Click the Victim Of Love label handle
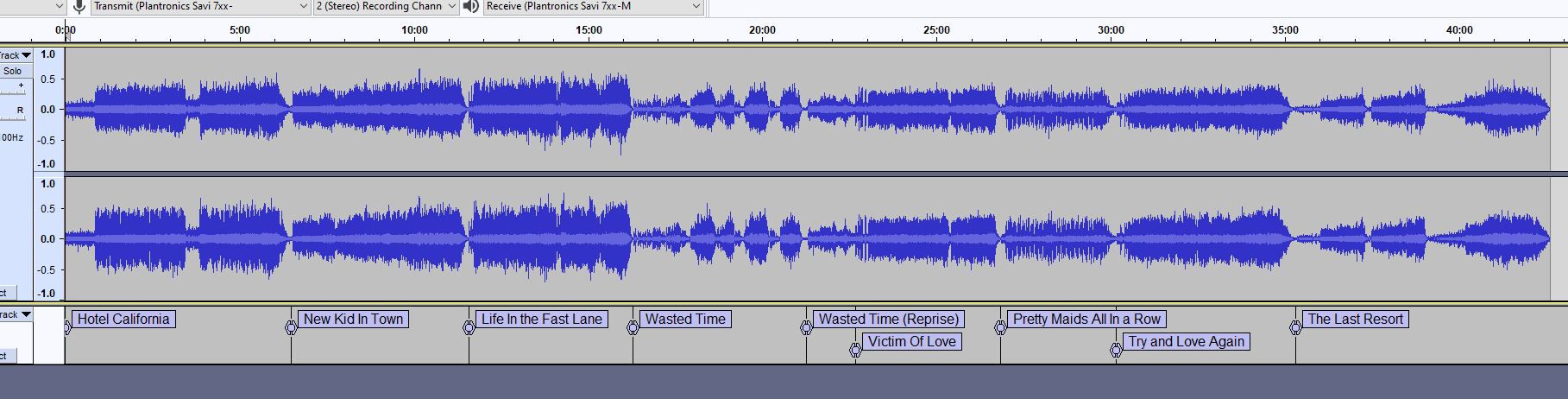This screenshot has width=1568, height=399. tap(855, 350)
